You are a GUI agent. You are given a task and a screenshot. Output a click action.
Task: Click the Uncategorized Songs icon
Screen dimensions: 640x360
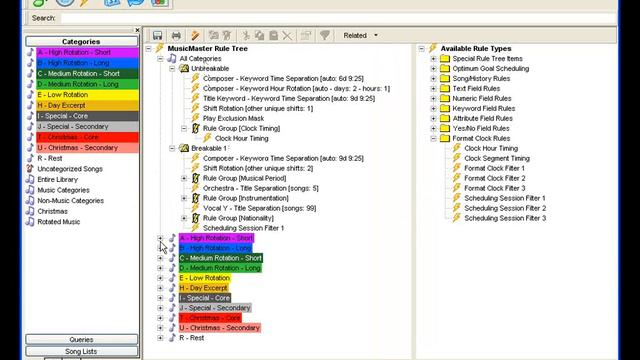pyautogui.click(x=30, y=169)
